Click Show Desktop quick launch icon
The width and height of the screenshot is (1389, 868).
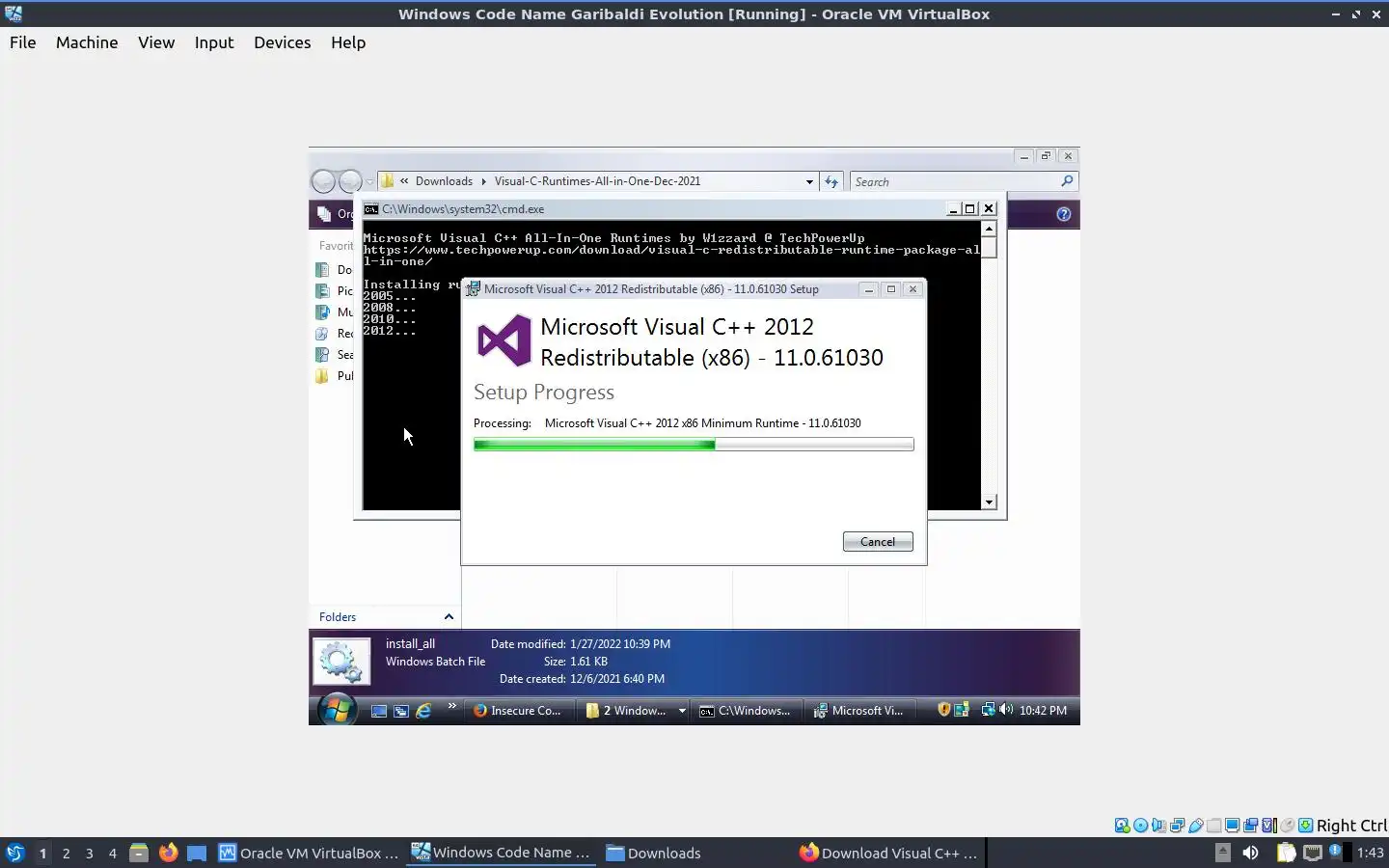[x=379, y=711]
